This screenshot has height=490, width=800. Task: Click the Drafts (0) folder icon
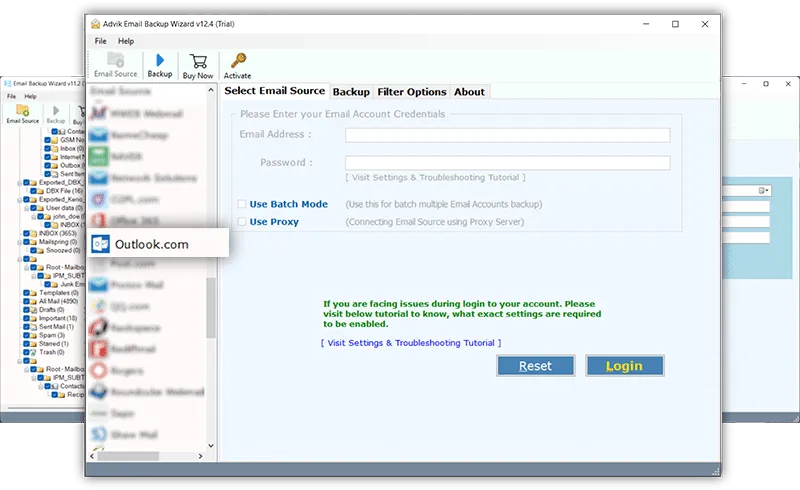(34, 310)
